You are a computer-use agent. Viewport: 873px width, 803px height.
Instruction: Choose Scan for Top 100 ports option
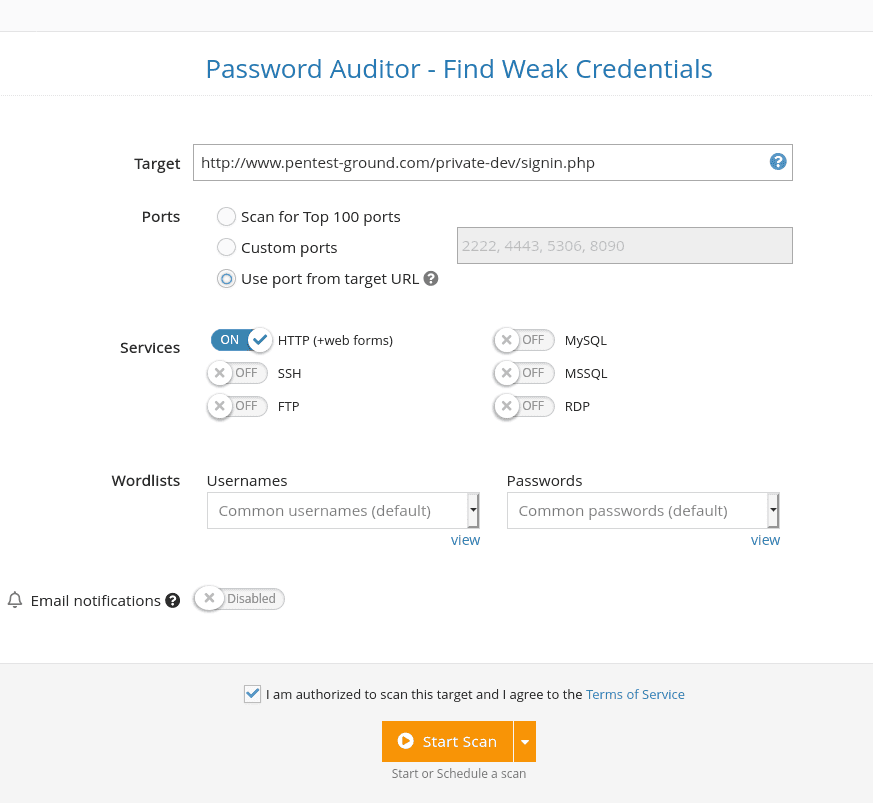point(226,216)
